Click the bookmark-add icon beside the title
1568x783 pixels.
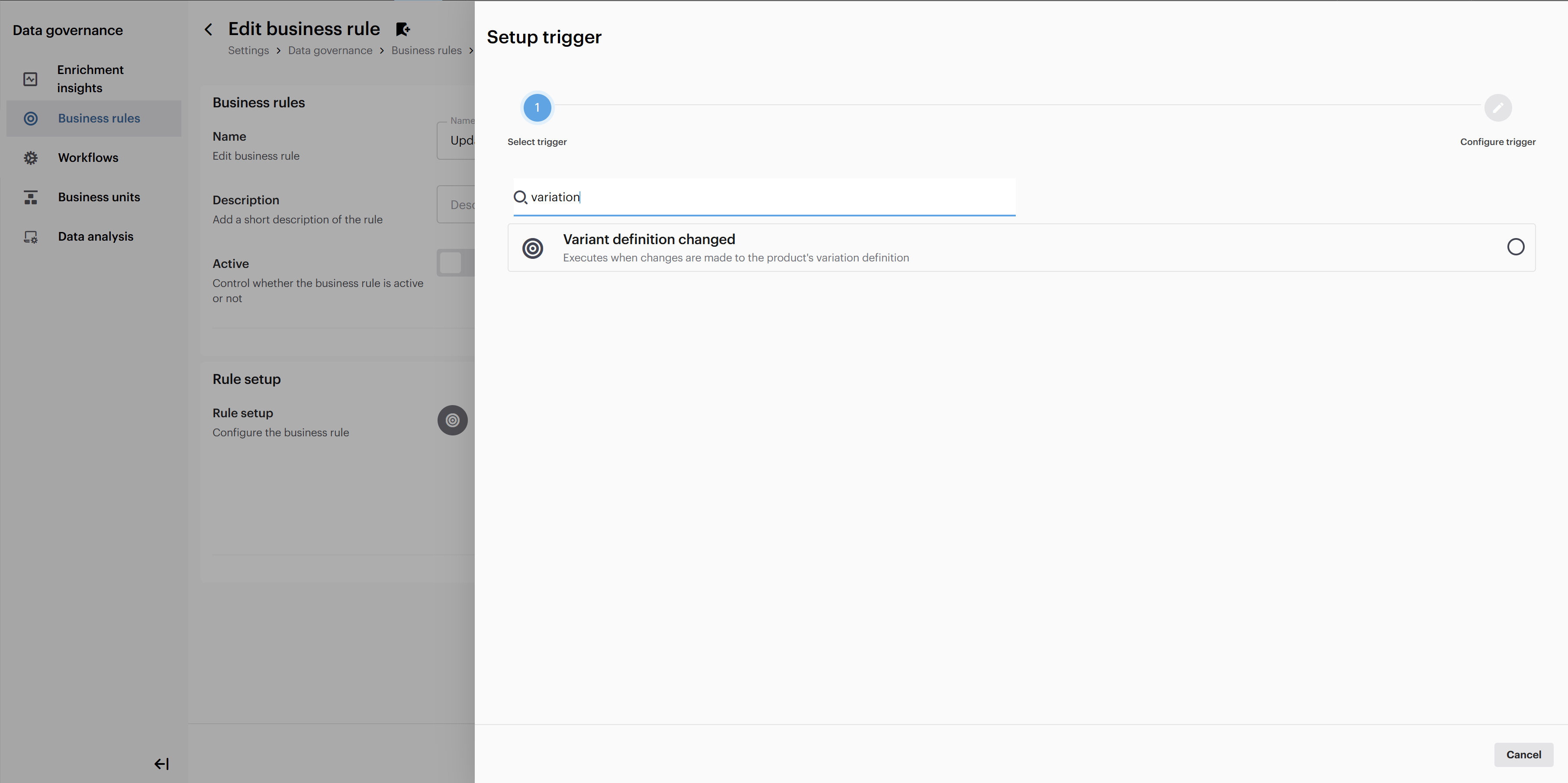[x=402, y=29]
